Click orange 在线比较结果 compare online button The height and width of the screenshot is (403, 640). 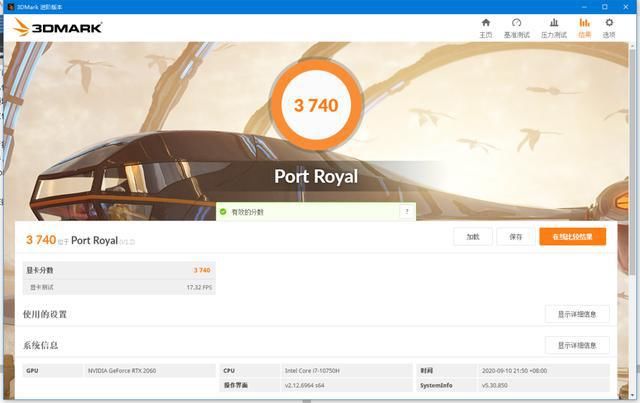pyautogui.click(x=572, y=237)
